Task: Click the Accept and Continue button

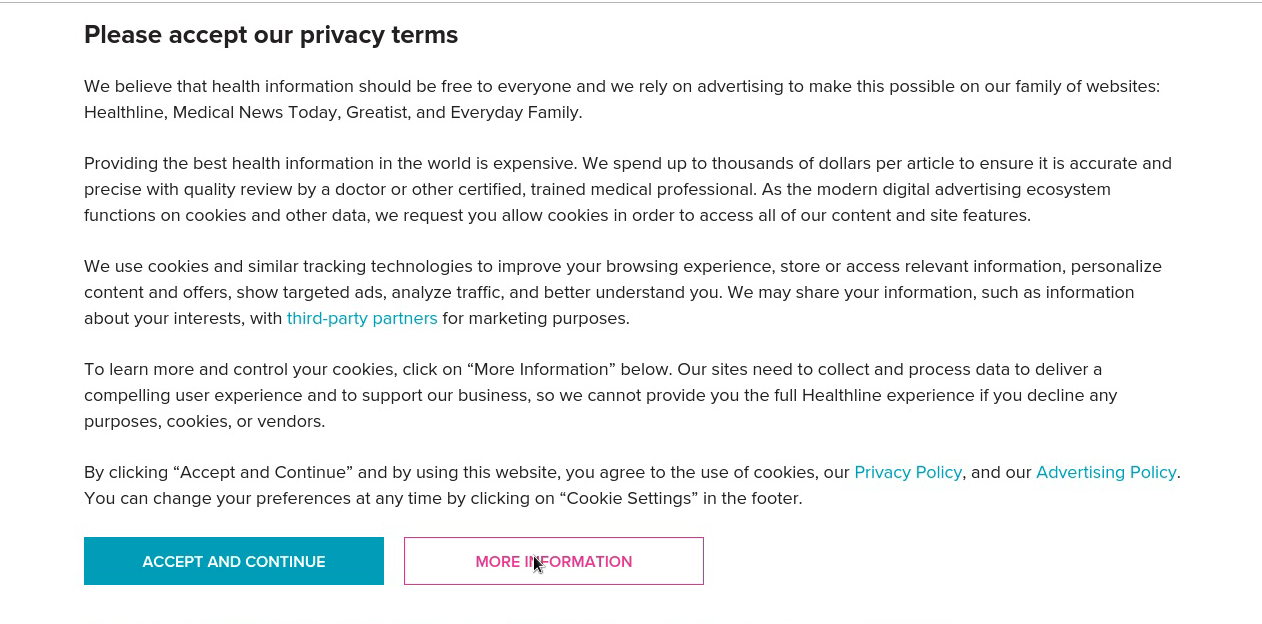Action: (234, 561)
